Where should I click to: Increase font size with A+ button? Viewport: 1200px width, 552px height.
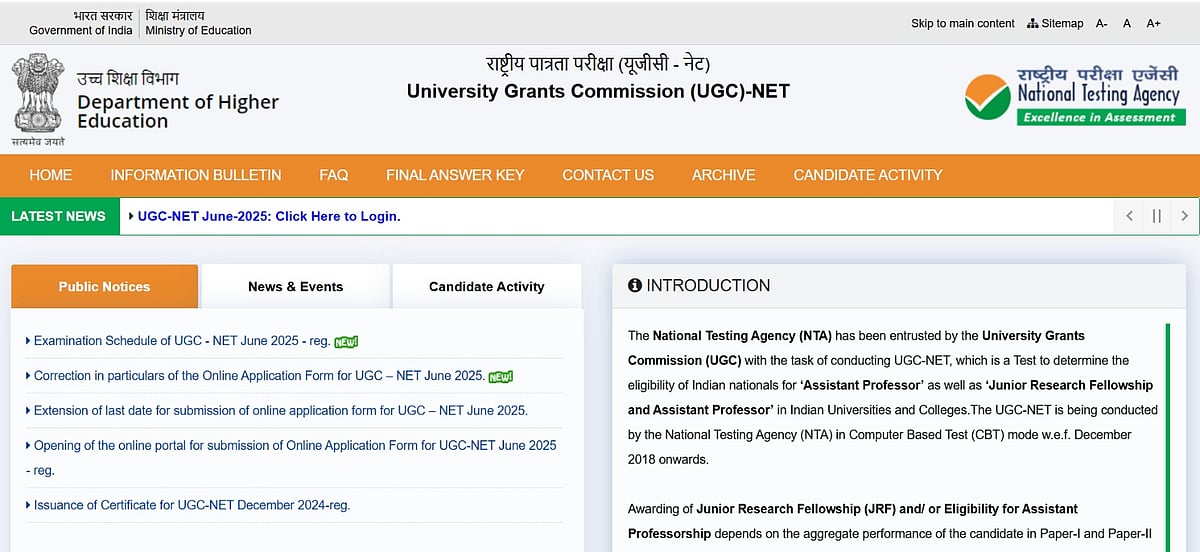click(1154, 23)
